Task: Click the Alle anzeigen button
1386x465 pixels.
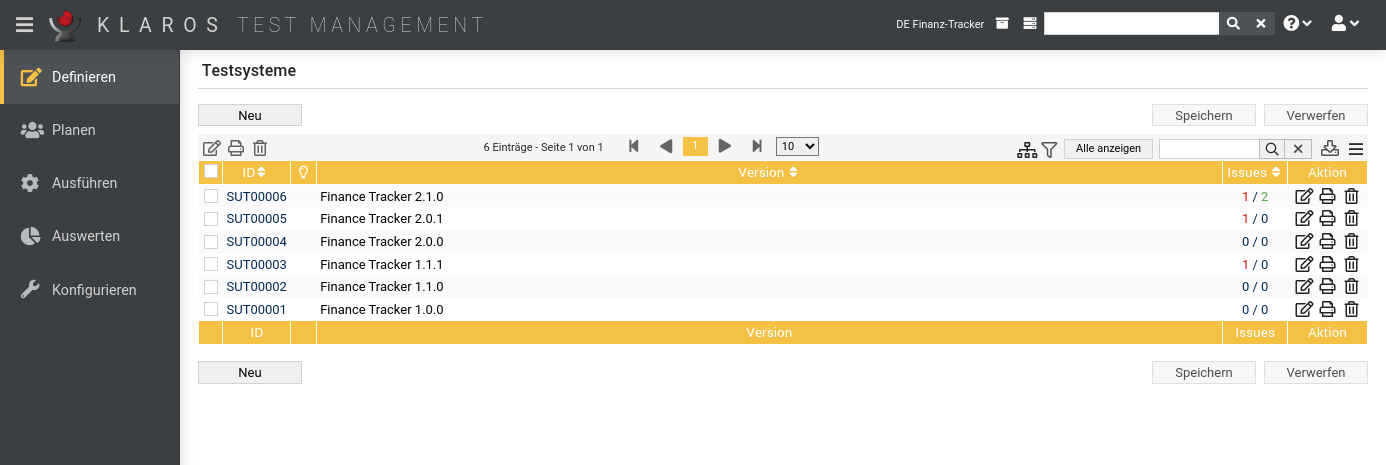Action: [1108, 148]
